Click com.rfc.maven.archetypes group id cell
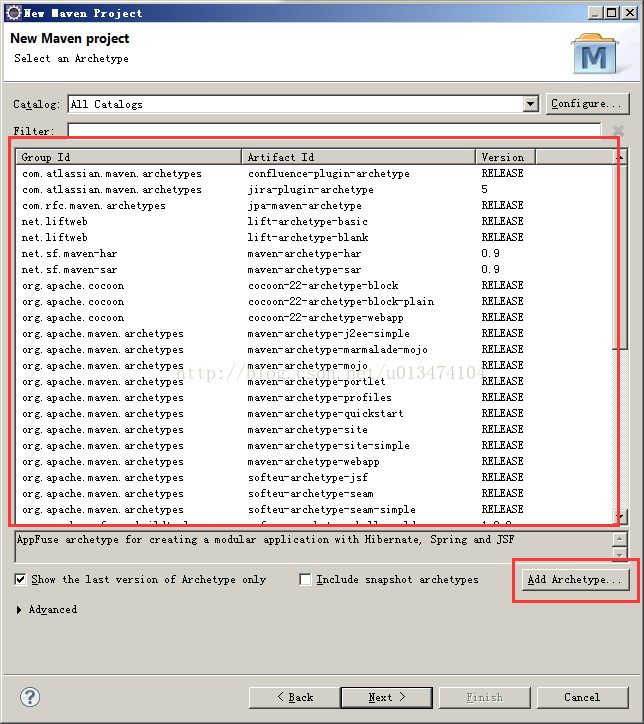Viewport: 644px width, 724px height. (x=94, y=205)
